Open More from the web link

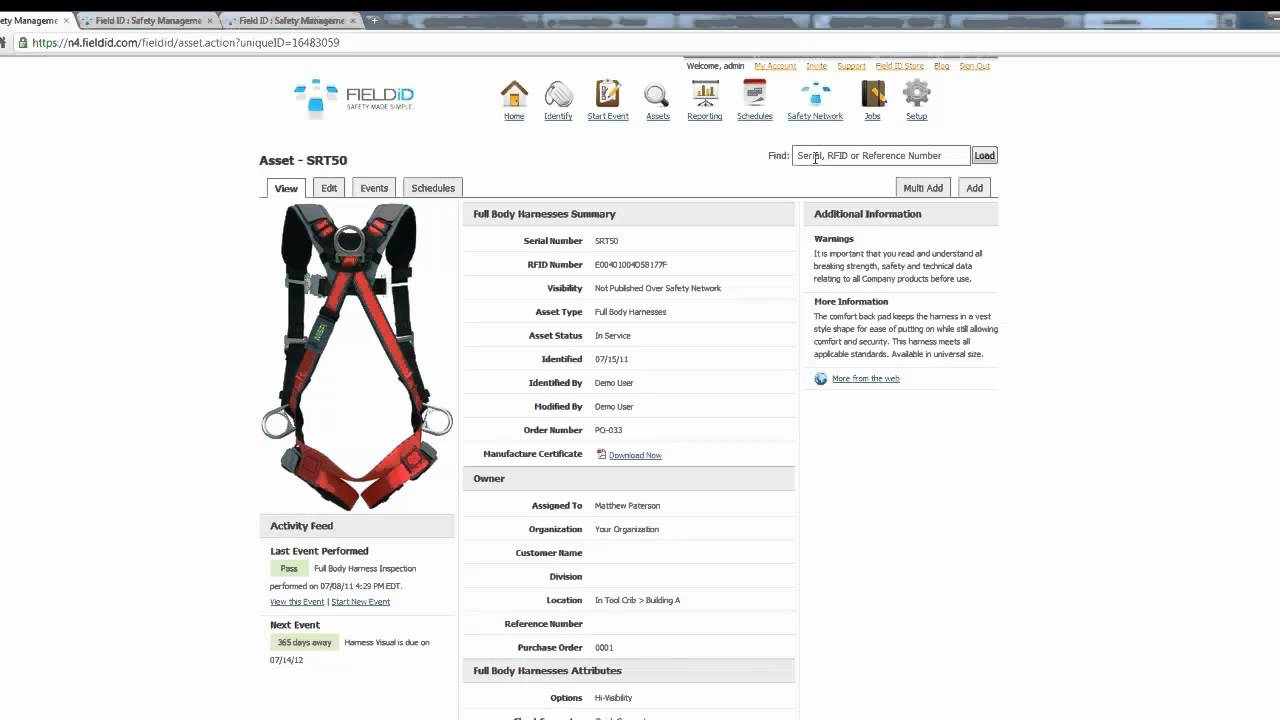point(866,379)
